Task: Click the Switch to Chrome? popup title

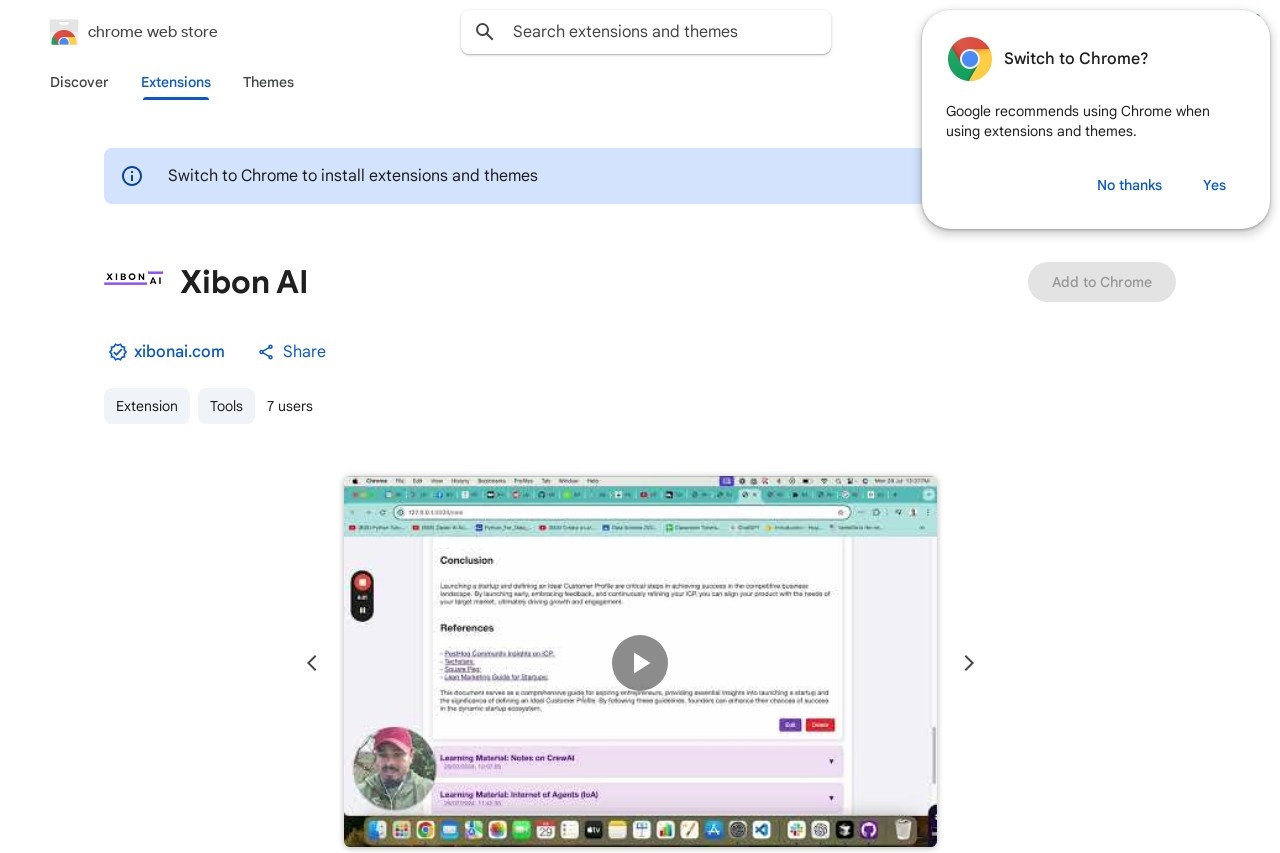Action: 1076,59
